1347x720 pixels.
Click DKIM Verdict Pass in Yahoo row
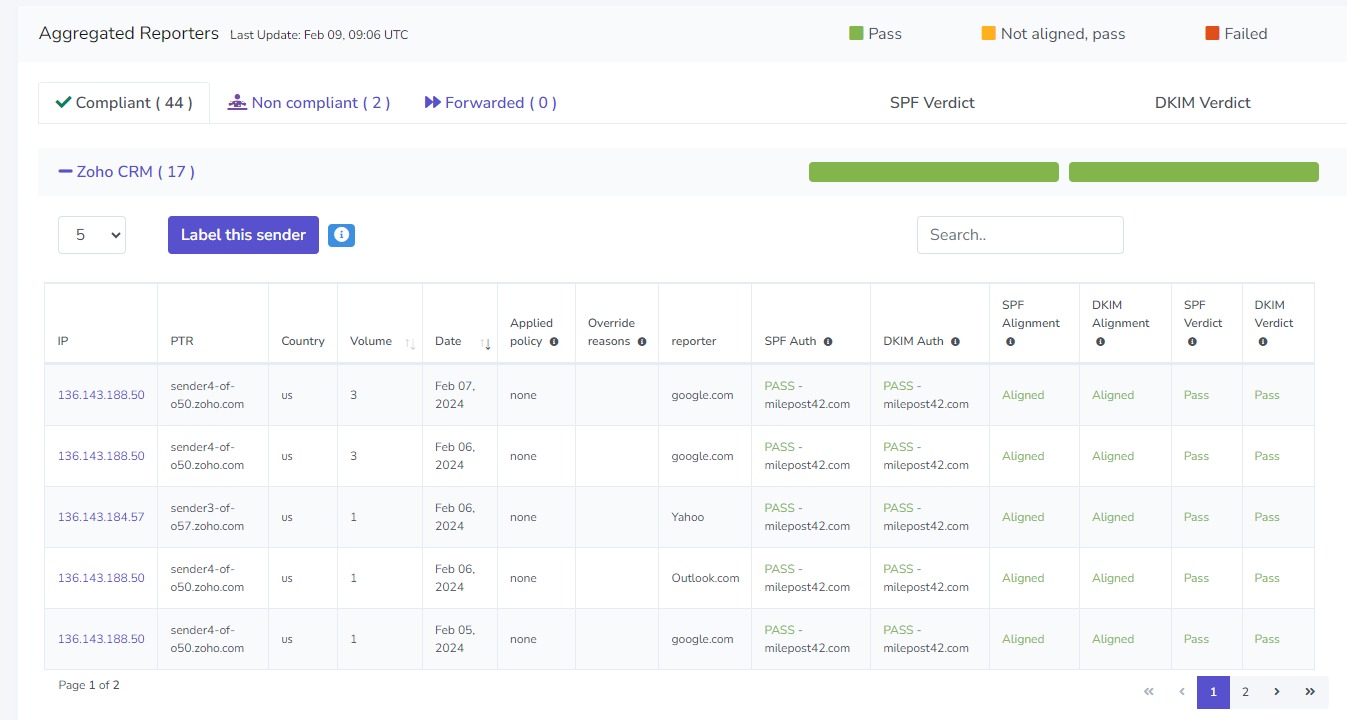pyautogui.click(x=1267, y=517)
